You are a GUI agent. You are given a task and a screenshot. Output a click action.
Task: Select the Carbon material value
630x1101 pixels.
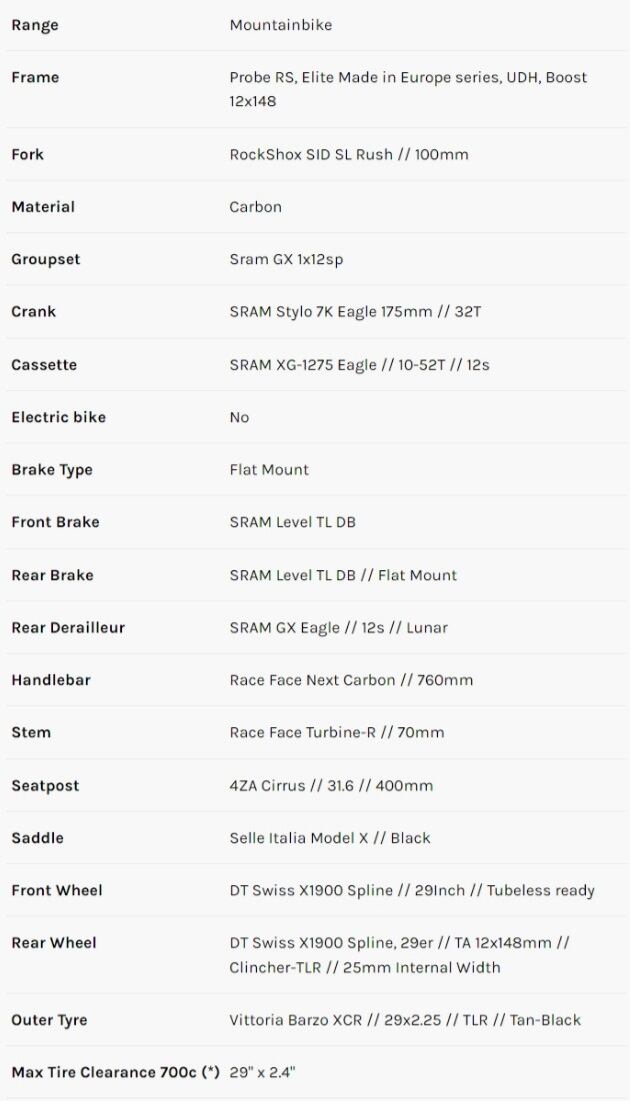pyautogui.click(x=255, y=207)
